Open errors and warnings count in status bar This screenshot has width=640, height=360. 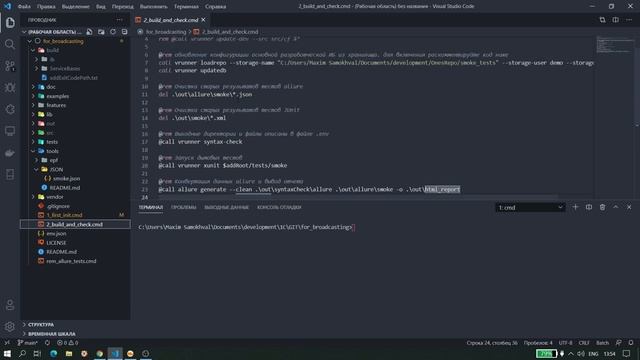click(67, 343)
